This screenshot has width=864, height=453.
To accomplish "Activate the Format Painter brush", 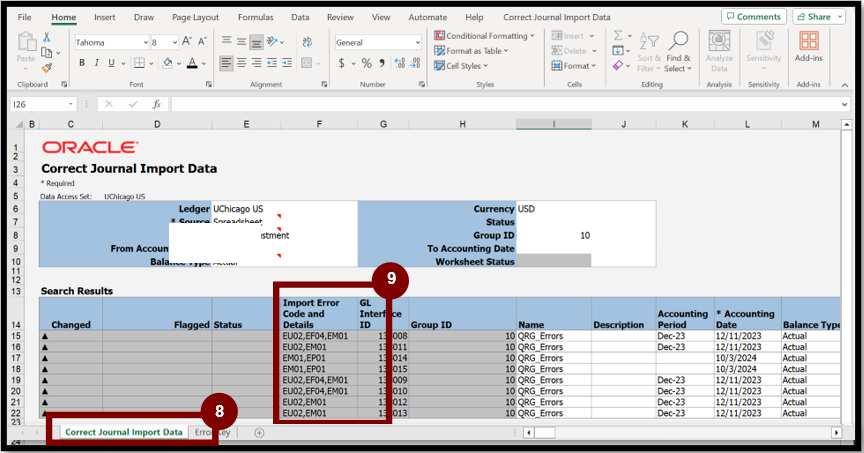I will 47,68.
